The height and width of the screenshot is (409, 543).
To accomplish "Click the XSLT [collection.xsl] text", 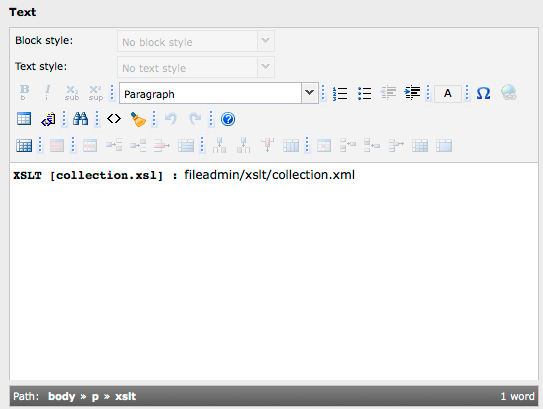I will point(88,176).
